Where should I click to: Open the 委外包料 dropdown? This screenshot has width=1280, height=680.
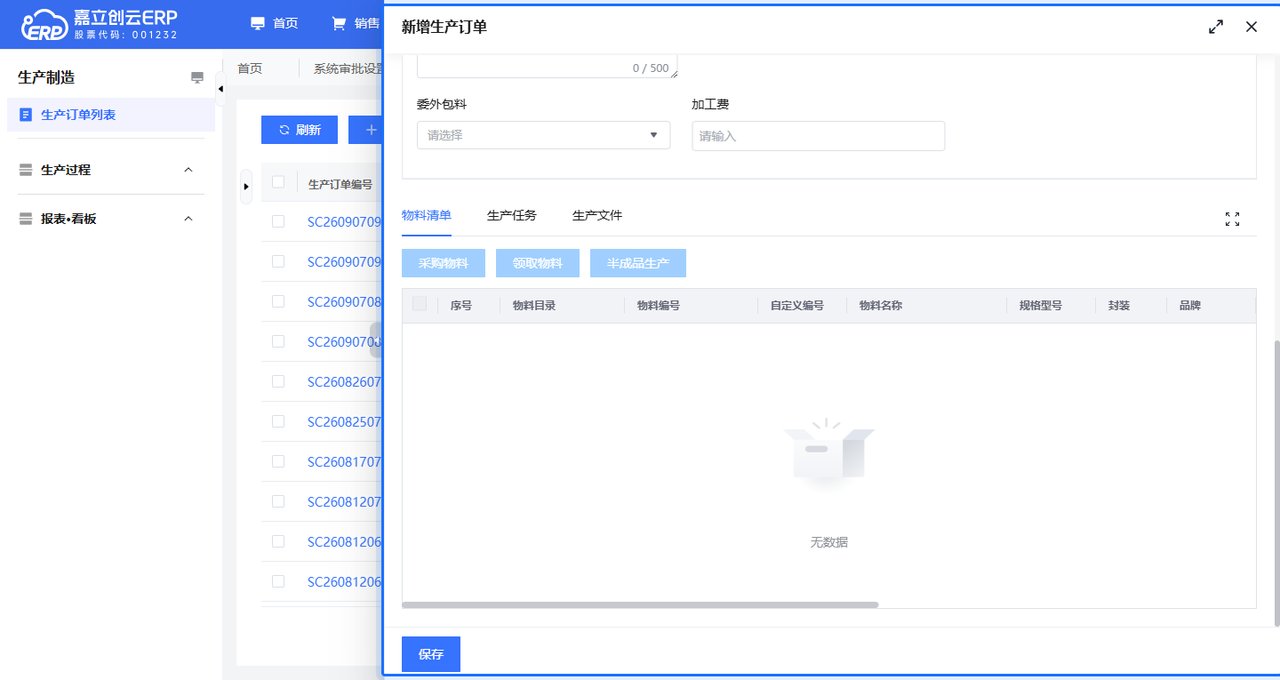coord(543,135)
